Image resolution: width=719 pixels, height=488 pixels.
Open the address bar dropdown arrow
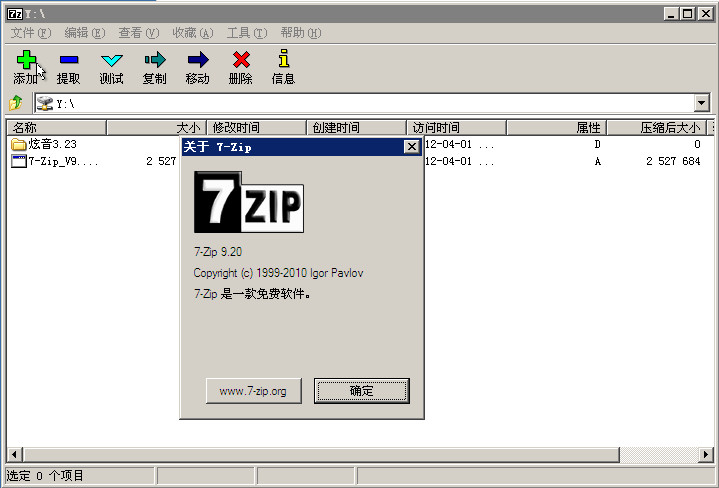tap(702, 103)
